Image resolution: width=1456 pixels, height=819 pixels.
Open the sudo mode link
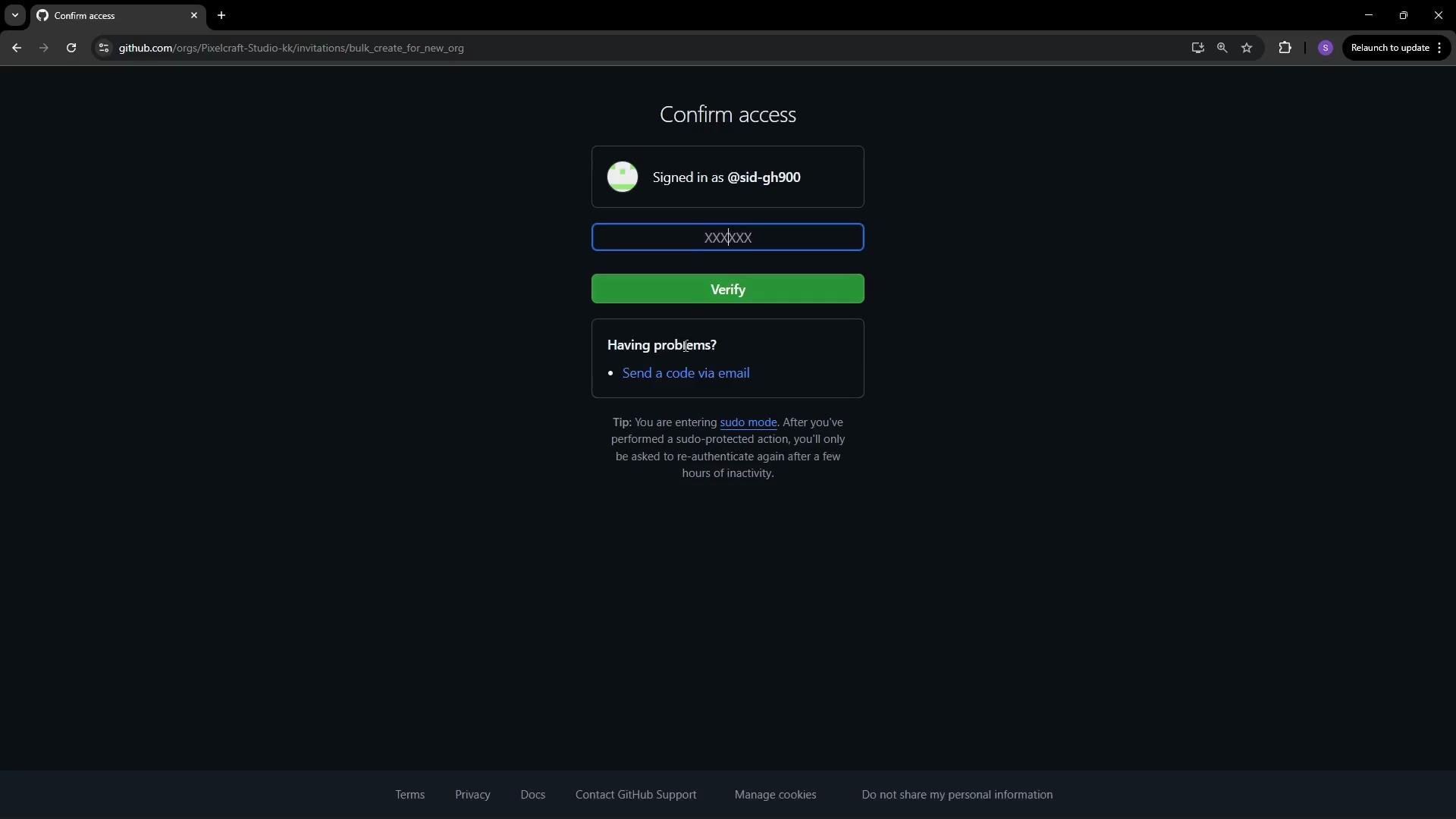tap(748, 422)
